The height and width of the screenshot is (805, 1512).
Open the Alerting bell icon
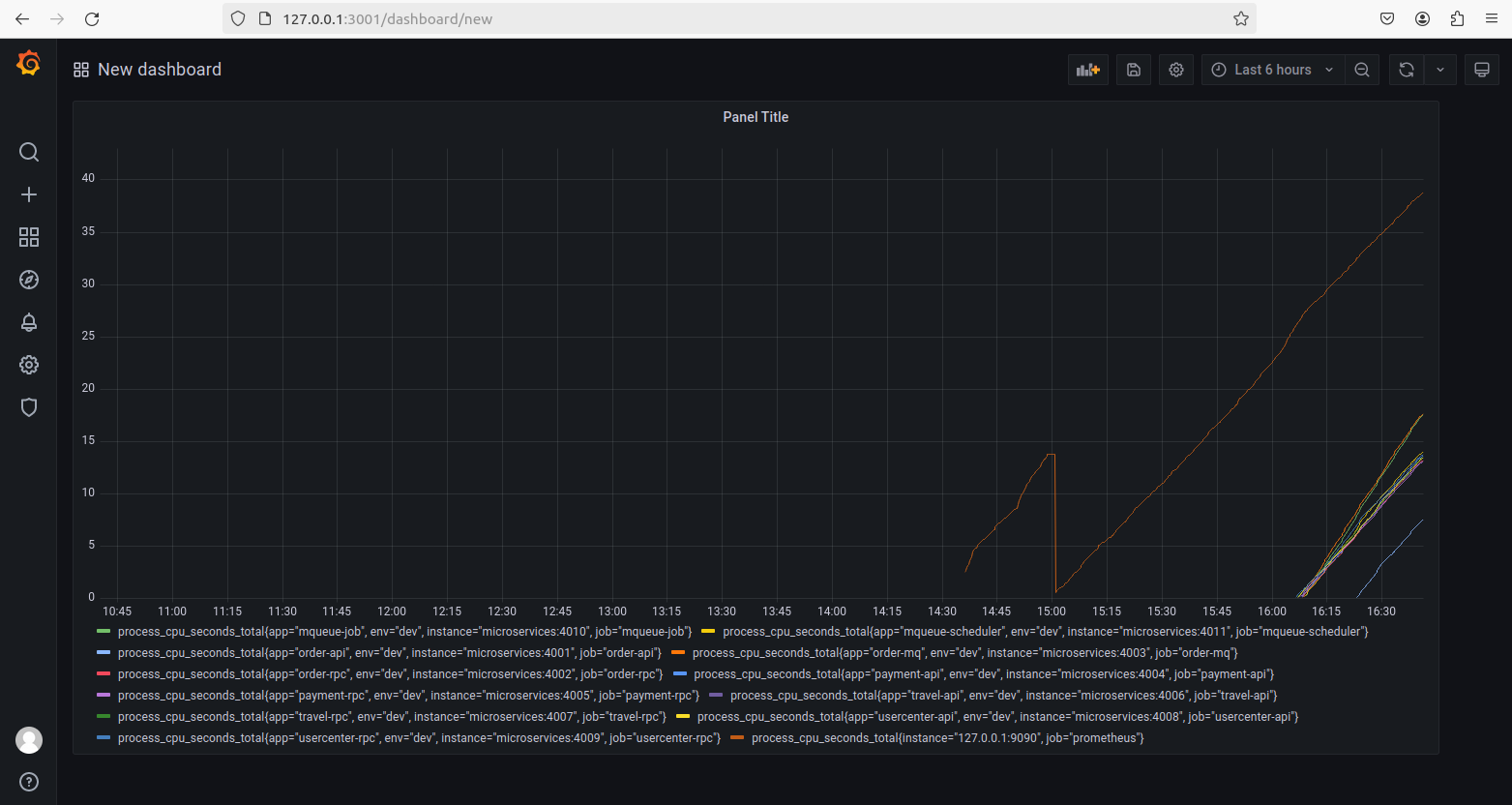click(x=29, y=322)
